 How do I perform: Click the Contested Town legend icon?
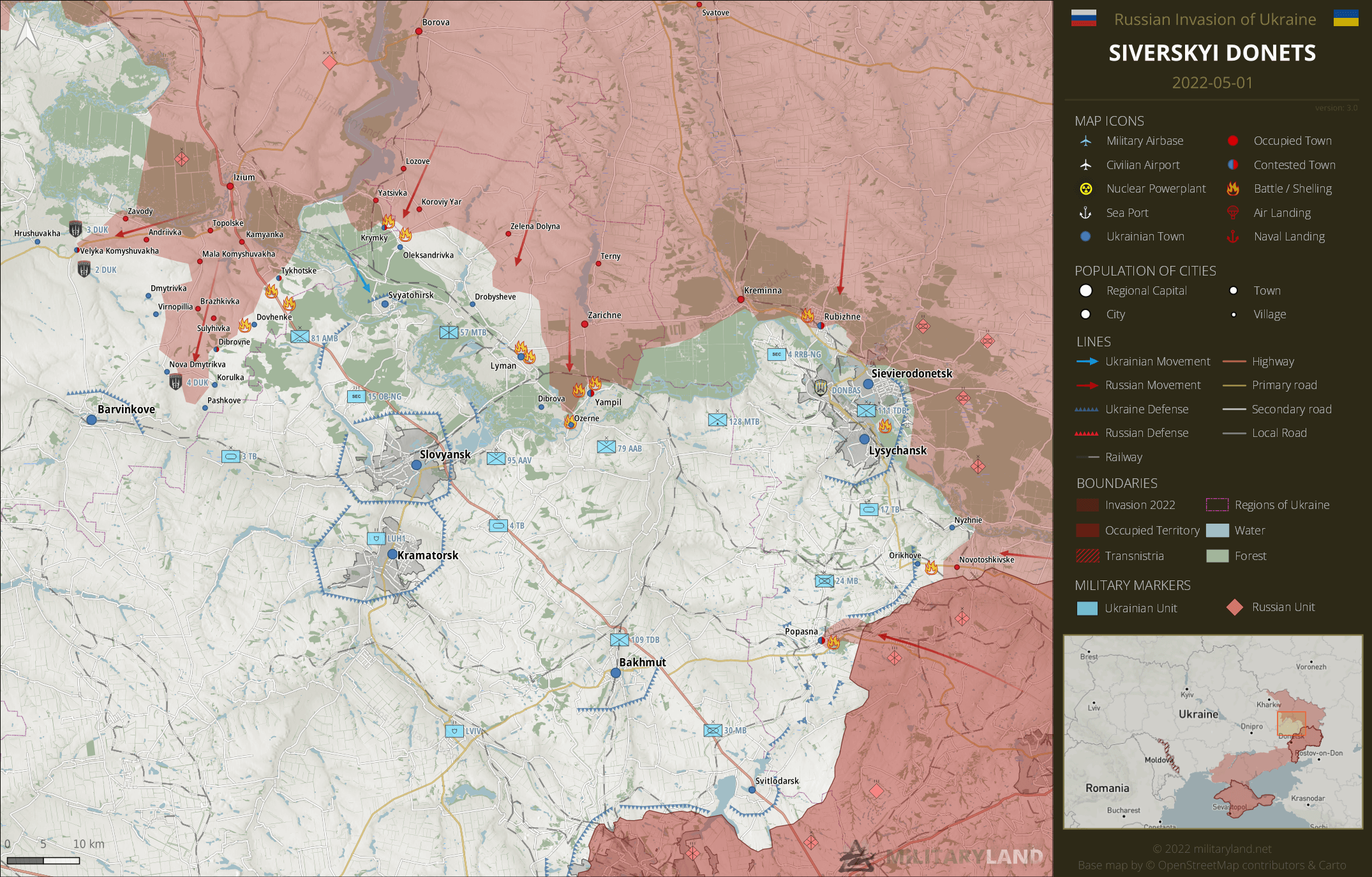click(x=1233, y=165)
